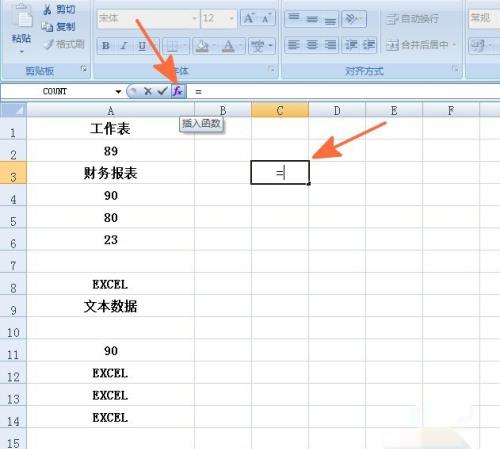Select column E header

pyautogui.click(x=394, y=110)
